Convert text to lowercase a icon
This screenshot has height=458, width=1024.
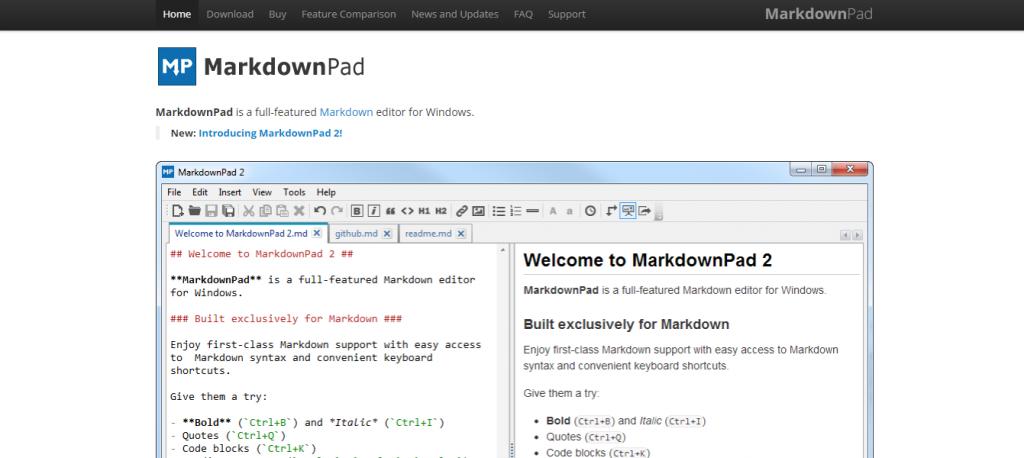tap(569, 210)
